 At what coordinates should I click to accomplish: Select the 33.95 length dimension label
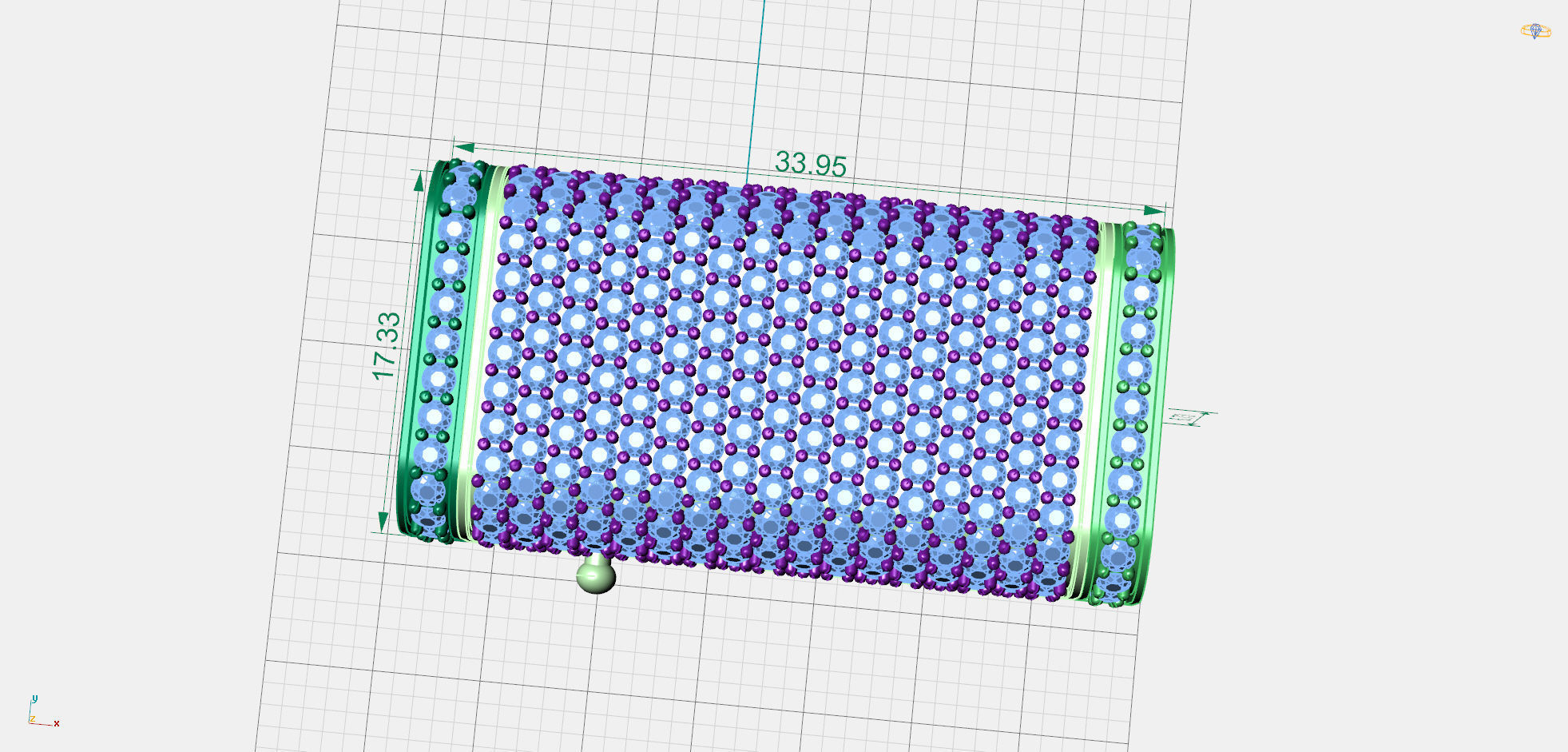click(x=810, y=164)
